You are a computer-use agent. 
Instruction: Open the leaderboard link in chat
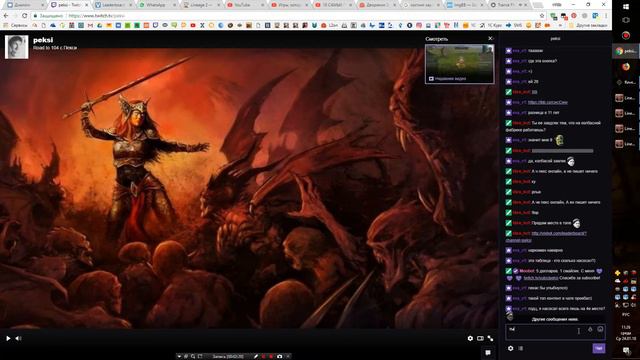[559, 233]
